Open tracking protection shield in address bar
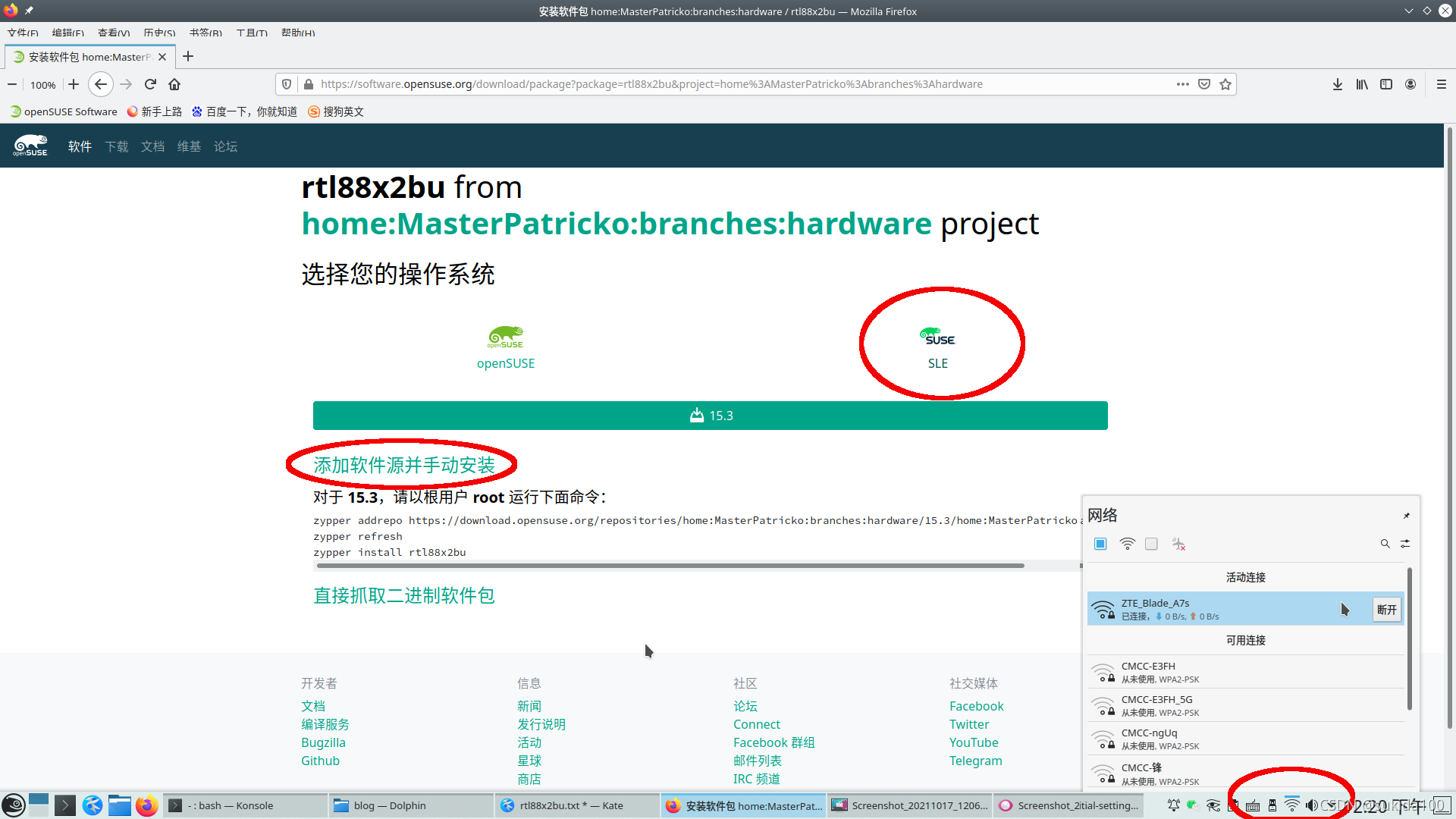The width and height of the screenshot is (1456, 819). 287,84
